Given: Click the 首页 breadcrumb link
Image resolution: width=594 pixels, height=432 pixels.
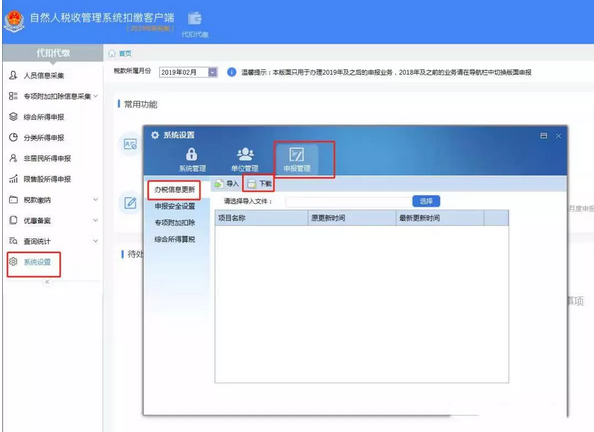Looking at the screenshot, I should (125, 53).
